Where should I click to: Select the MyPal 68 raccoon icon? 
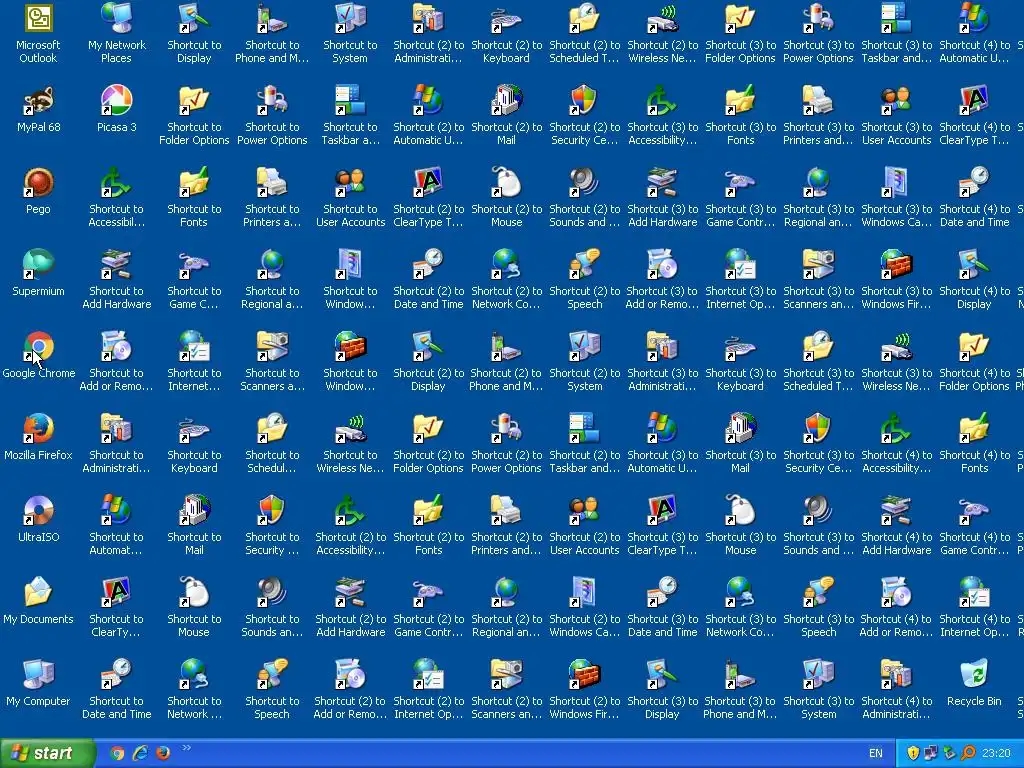click(38, 101)
